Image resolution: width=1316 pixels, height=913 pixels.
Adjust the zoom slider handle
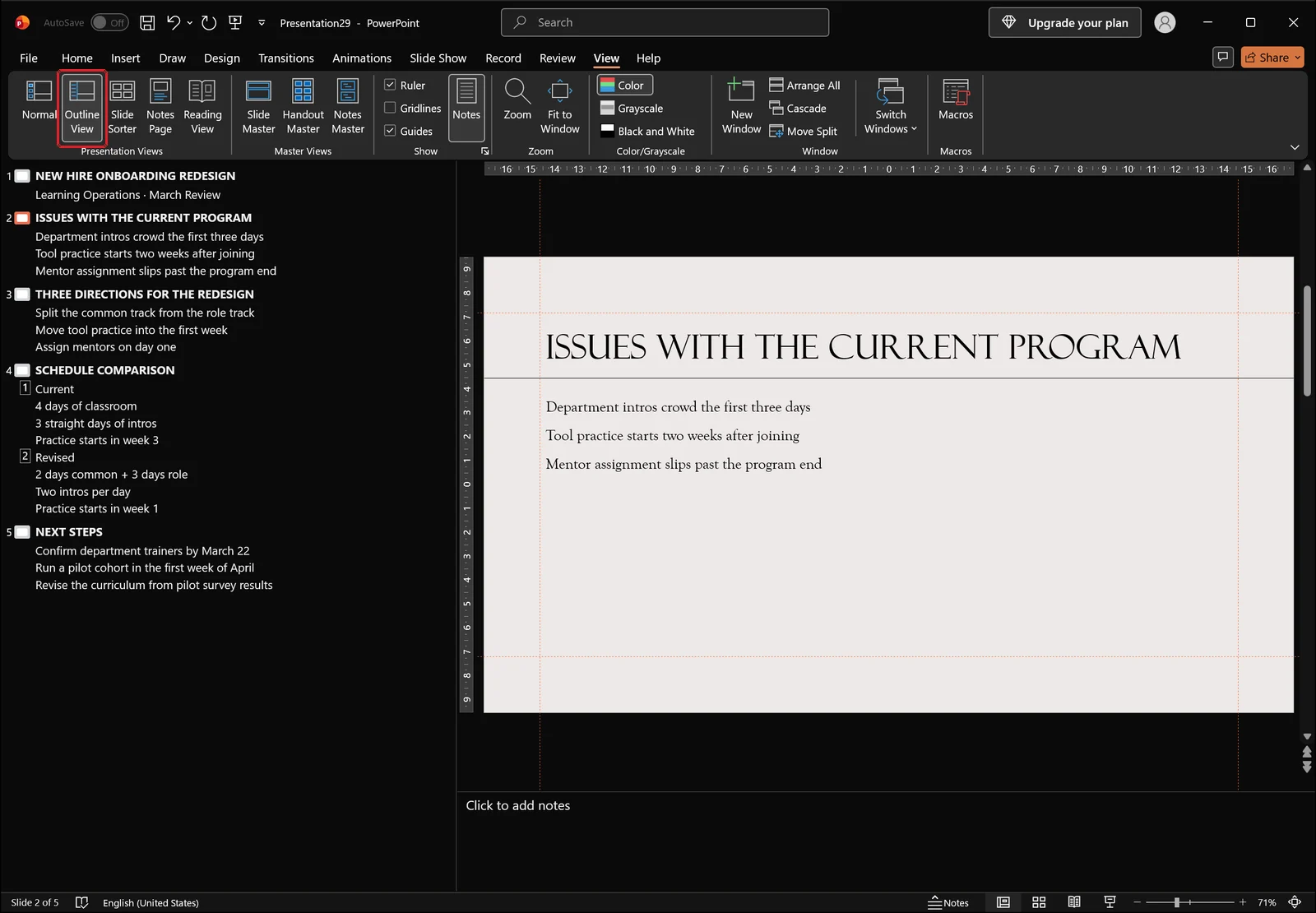tap(1177, 902)
